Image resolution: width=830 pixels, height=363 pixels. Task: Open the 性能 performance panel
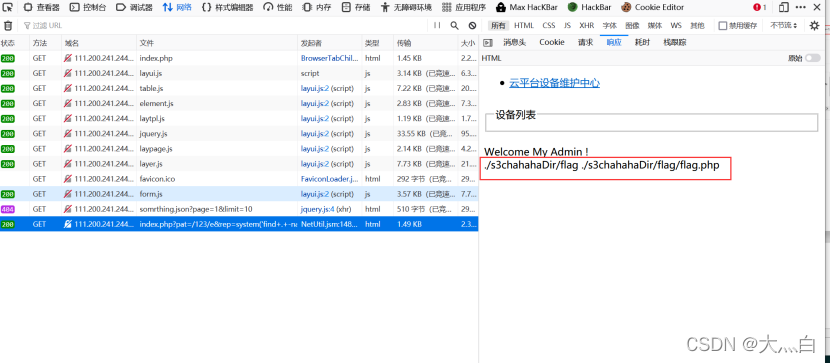pos(278,7)
